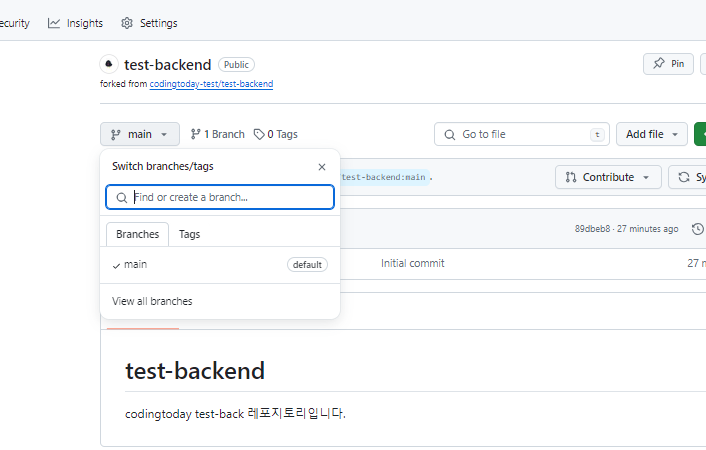Click the Sync fork button
The width and height of the screenshot is (706, 450).
688,177
